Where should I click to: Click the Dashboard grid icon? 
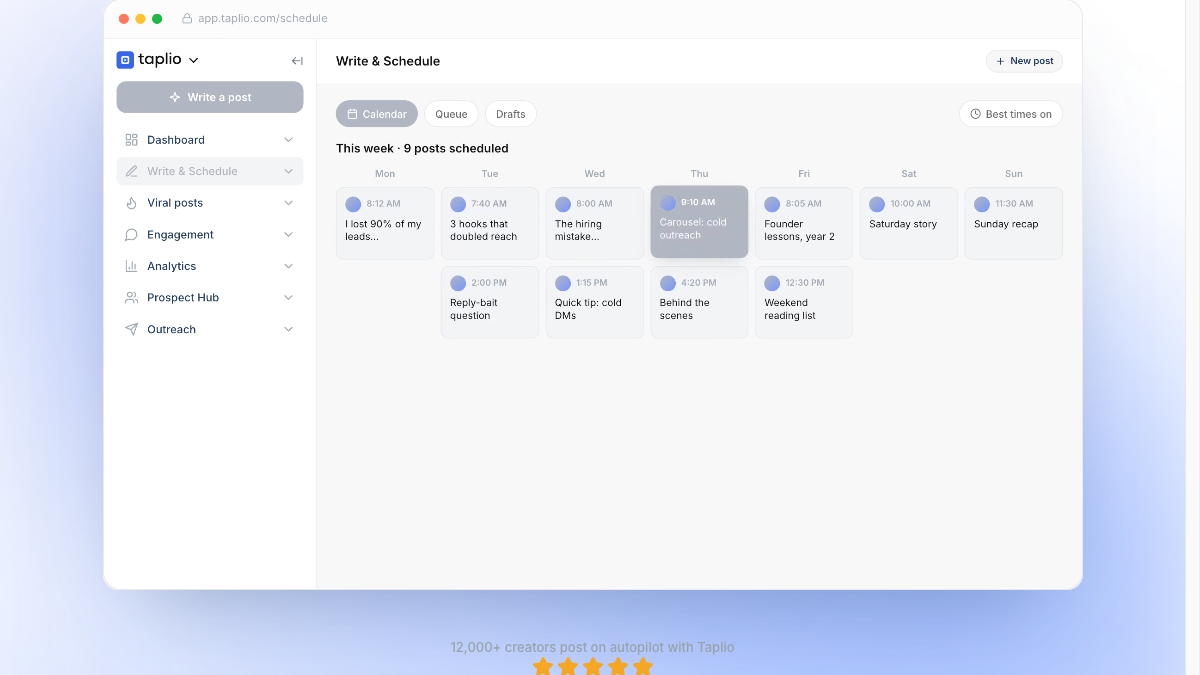coord(131,140)
